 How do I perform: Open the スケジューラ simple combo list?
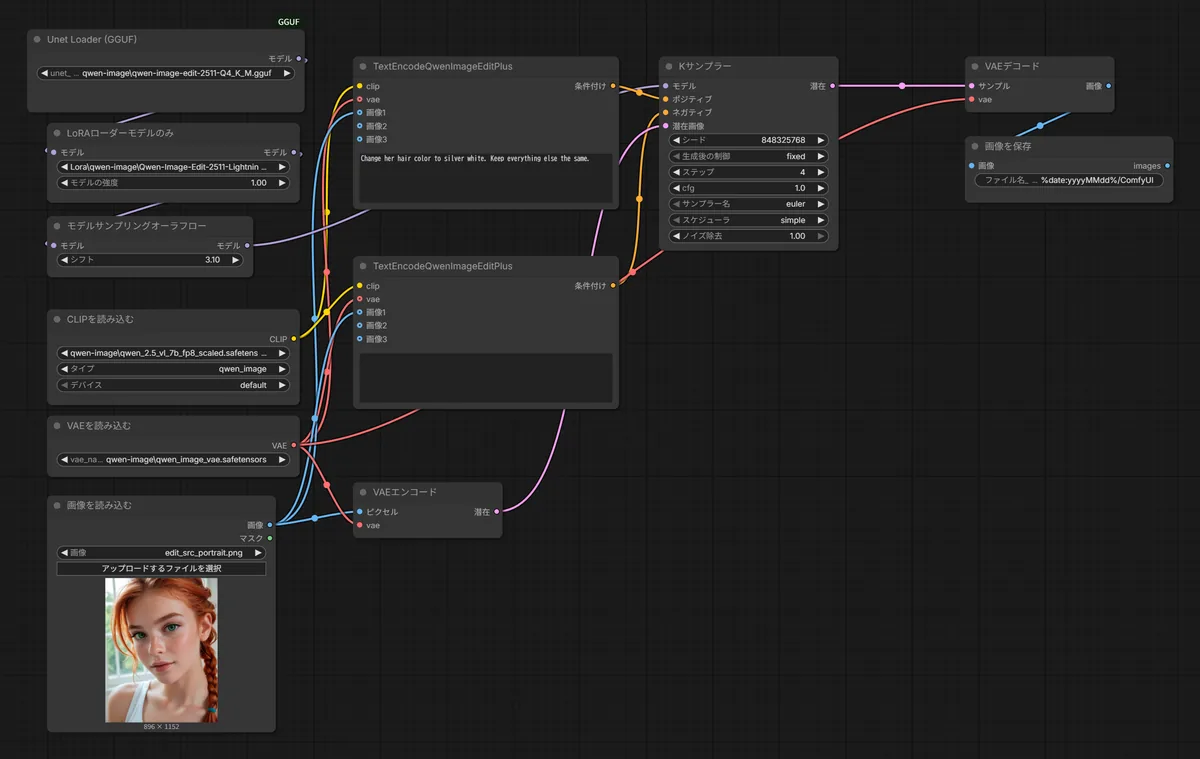point(749,220)
